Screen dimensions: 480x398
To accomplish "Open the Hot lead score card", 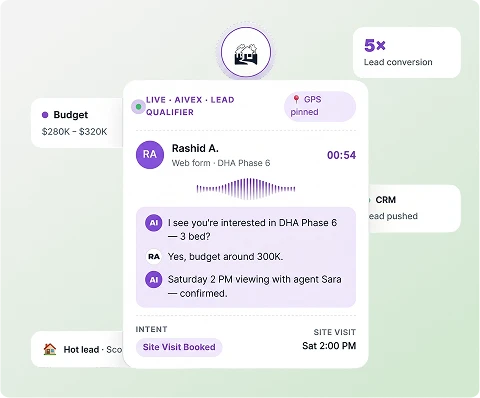I will (x=77, y=349).
